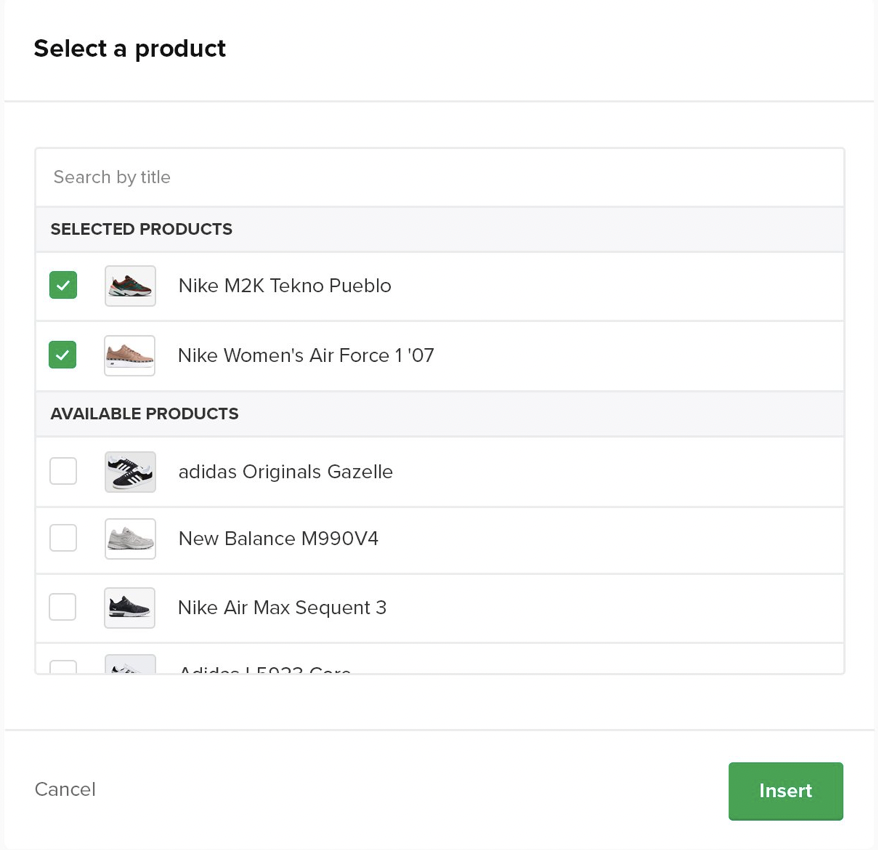The image size is (878, 850).
Task: Check the Nike Air Max Sequent 3 checkbox
Action: (62, 607)
